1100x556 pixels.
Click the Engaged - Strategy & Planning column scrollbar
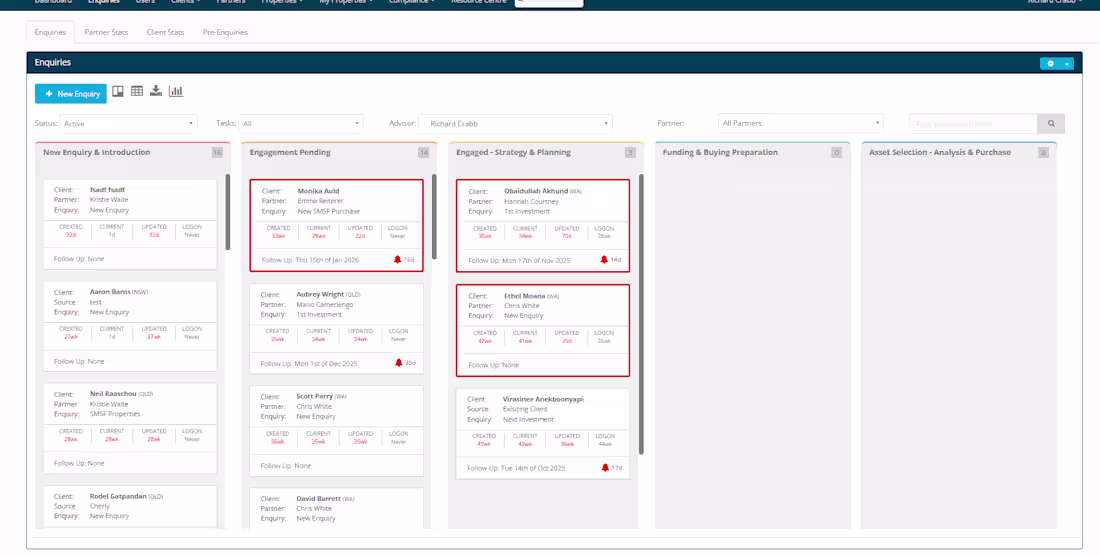pos(641,314)
